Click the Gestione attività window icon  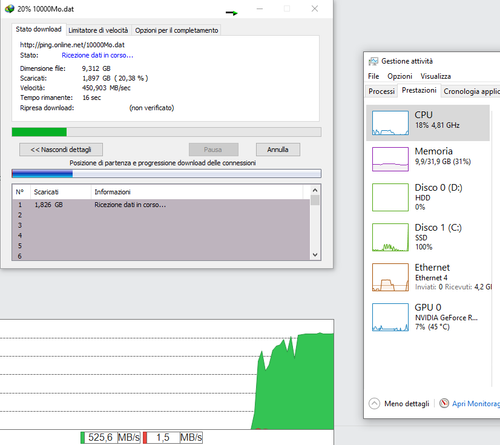coord(373,61)
